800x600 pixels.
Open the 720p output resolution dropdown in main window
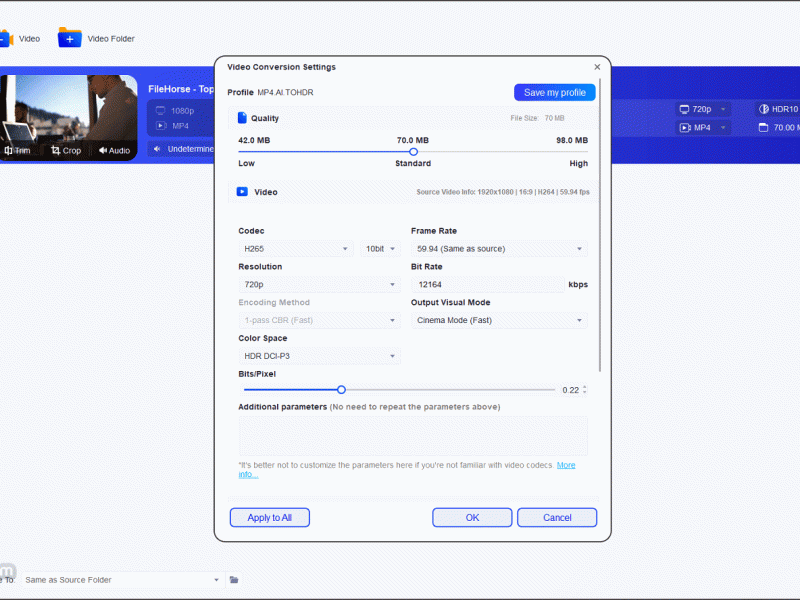pos(703,109)
